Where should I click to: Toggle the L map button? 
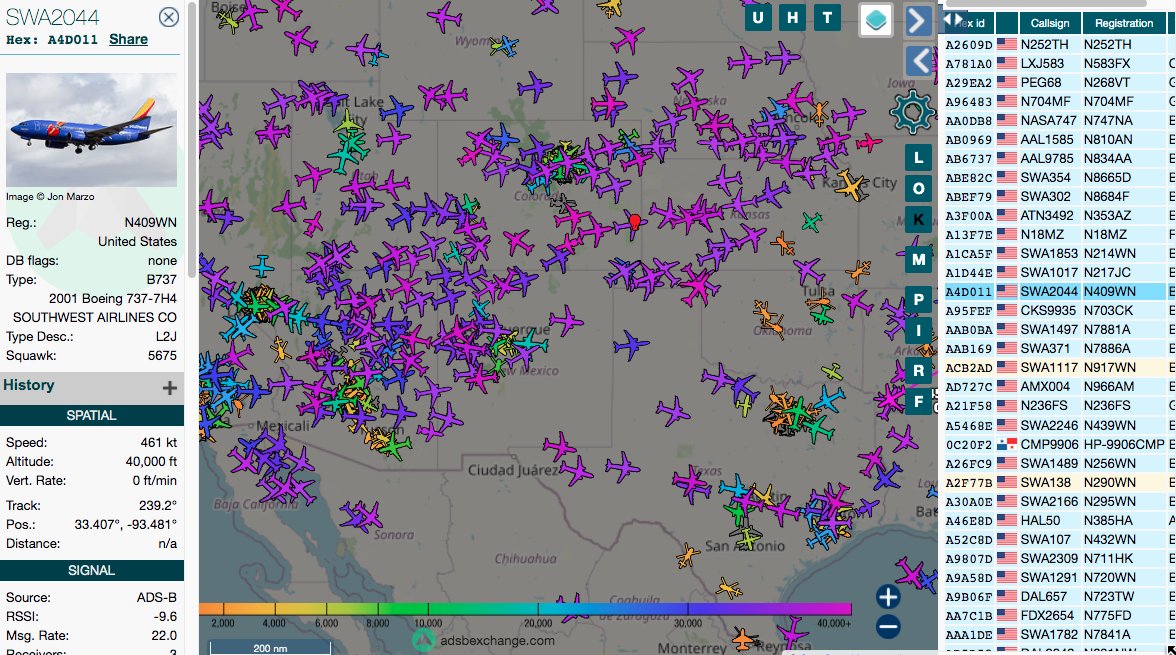point(919,158)
